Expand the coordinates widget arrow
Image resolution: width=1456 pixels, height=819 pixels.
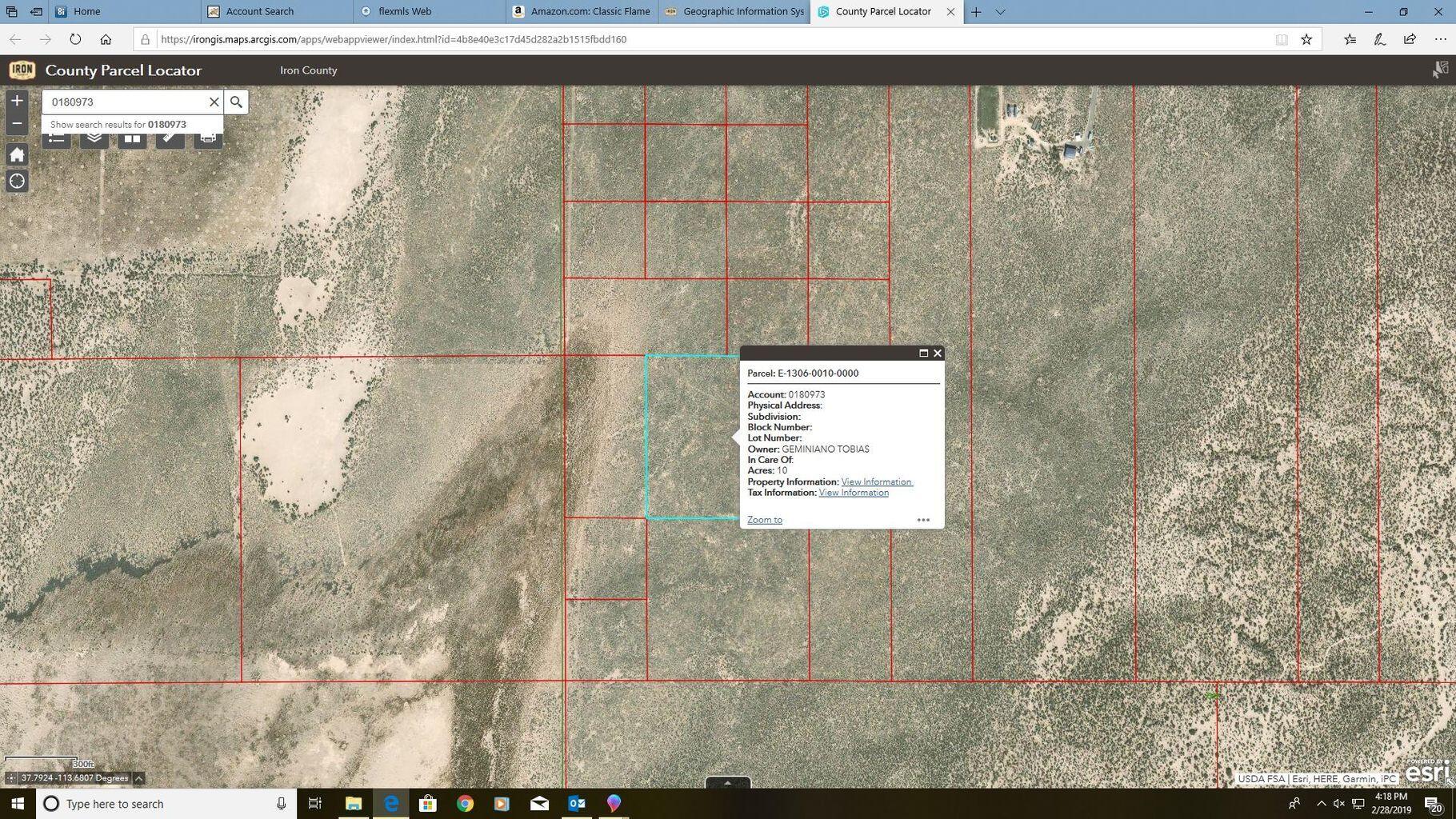(x=138, y=777)
